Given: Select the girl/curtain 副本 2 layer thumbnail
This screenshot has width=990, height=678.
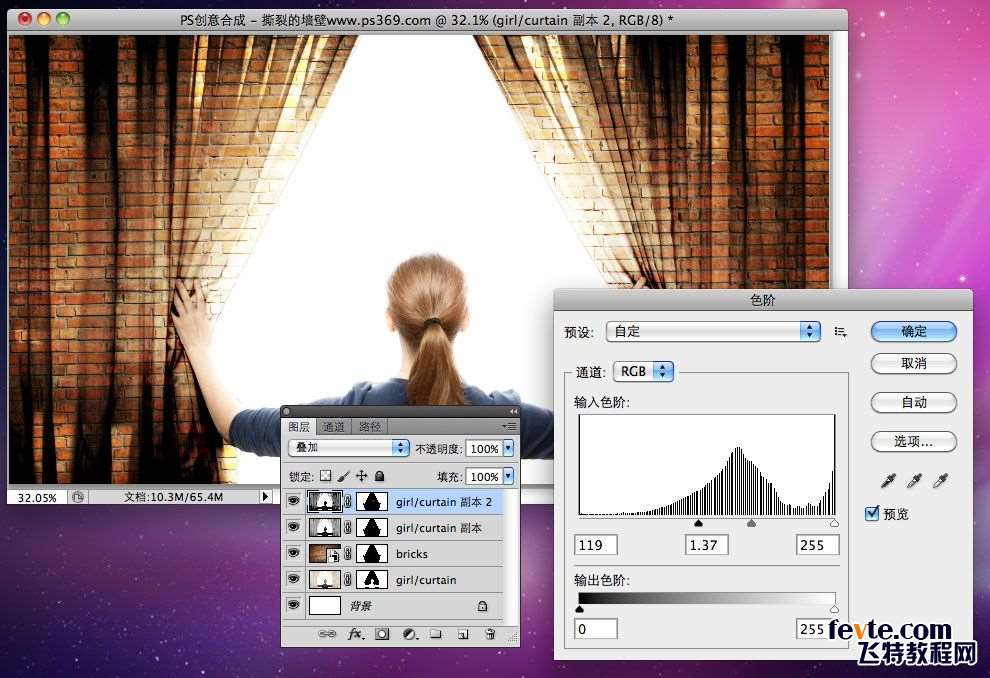Looking at the screenshot, I should (x=325, y=502).
